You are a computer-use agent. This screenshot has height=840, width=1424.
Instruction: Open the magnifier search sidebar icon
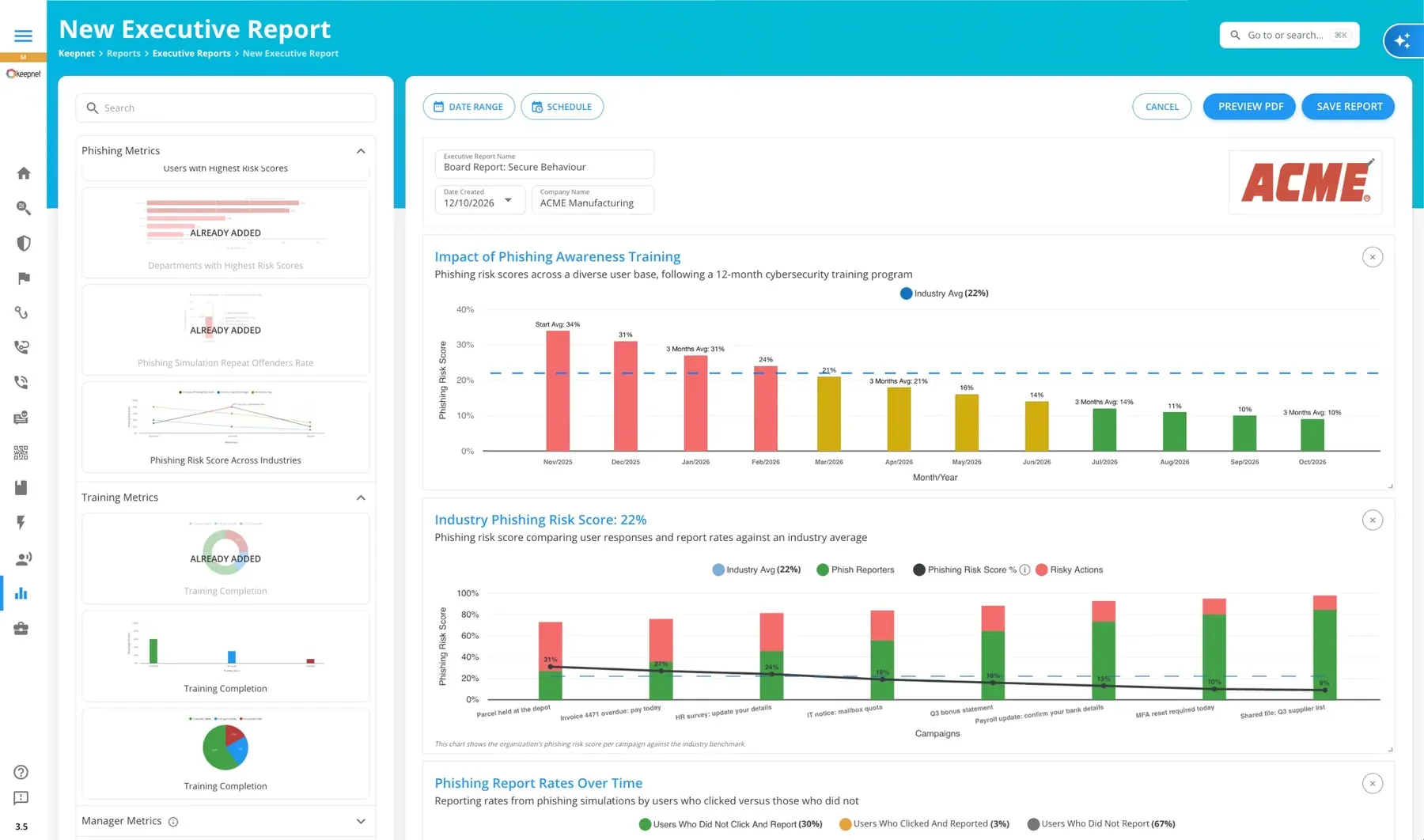[x=24, y=208]
